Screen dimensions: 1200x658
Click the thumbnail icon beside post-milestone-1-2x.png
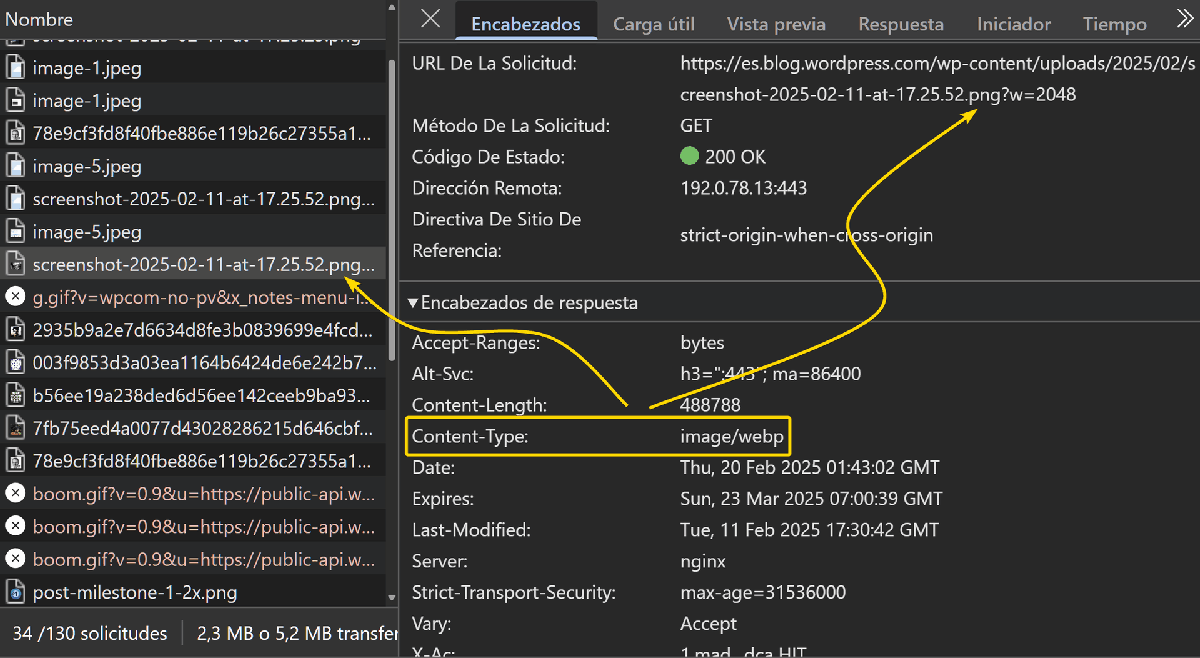(14, 592)
